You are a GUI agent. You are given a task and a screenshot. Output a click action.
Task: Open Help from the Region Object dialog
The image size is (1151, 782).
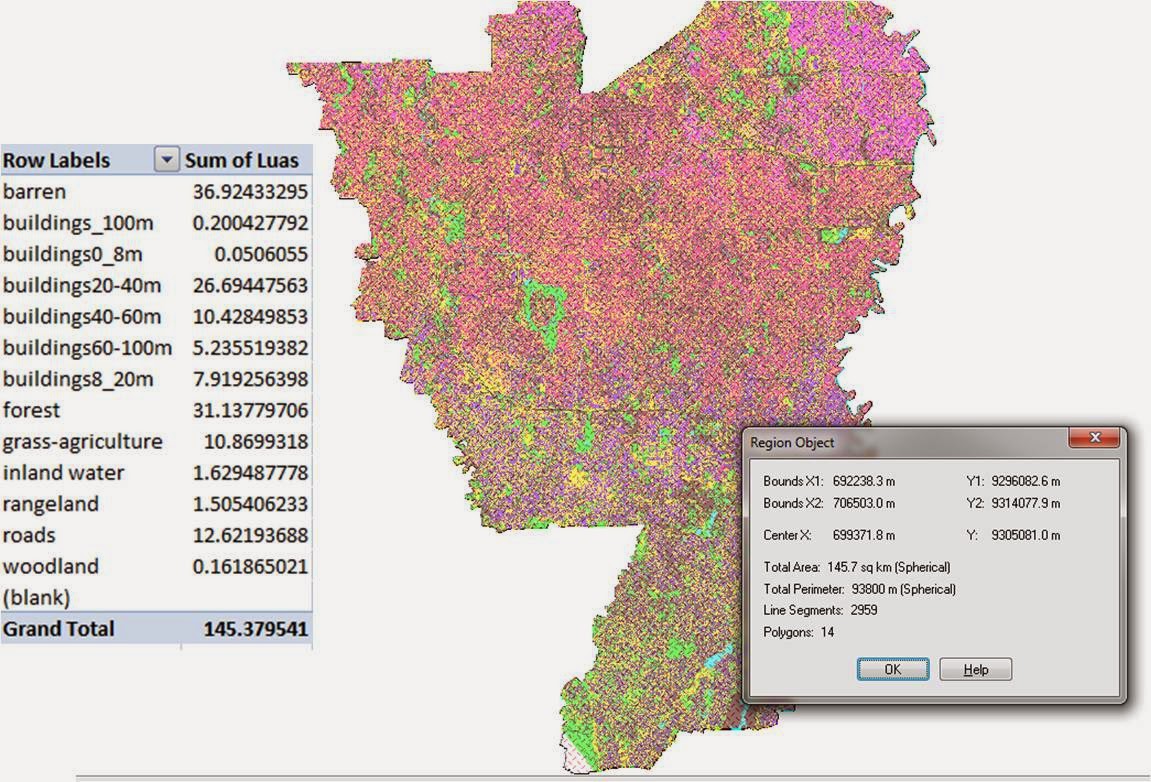[975, 669]
